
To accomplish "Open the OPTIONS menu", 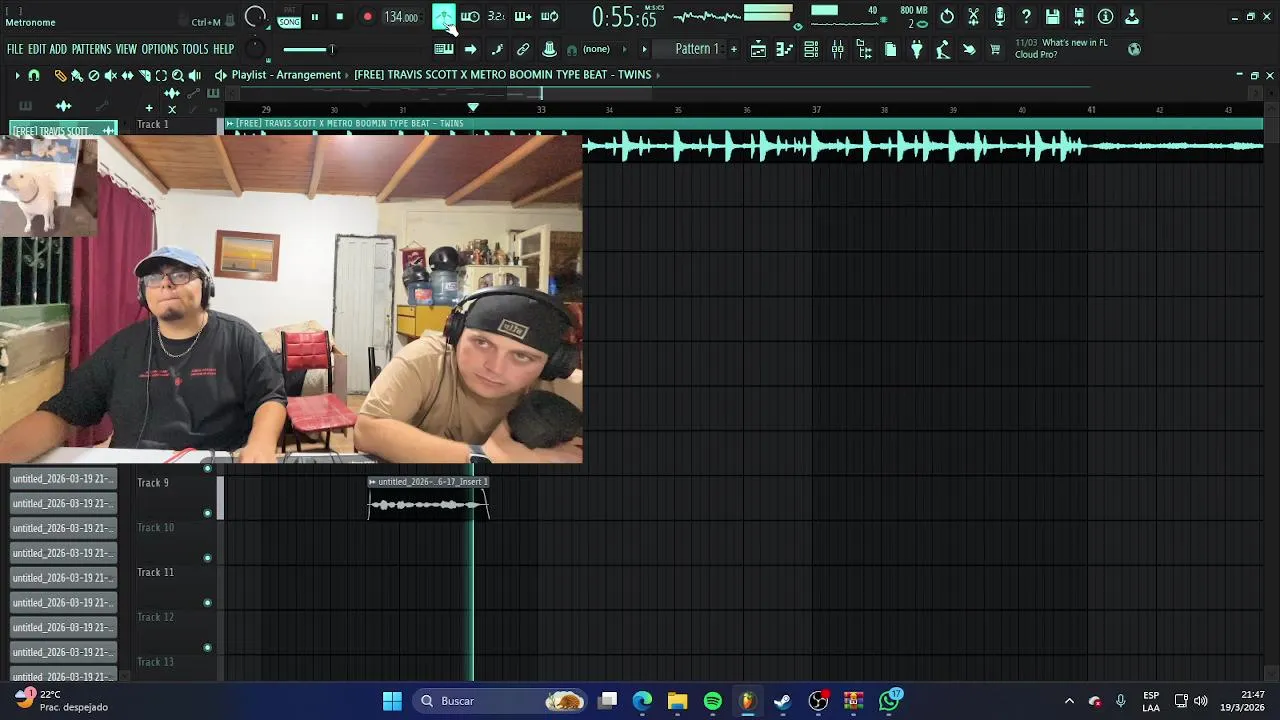I will [x=159, y=49].
